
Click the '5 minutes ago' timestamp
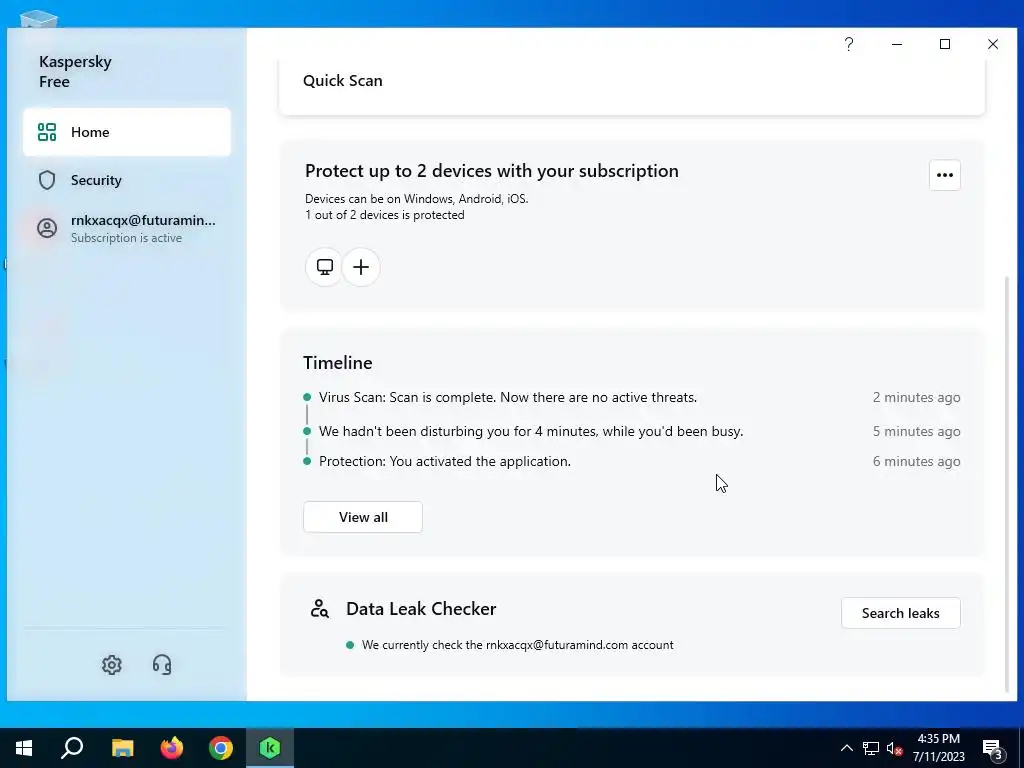tap(916, 431)
